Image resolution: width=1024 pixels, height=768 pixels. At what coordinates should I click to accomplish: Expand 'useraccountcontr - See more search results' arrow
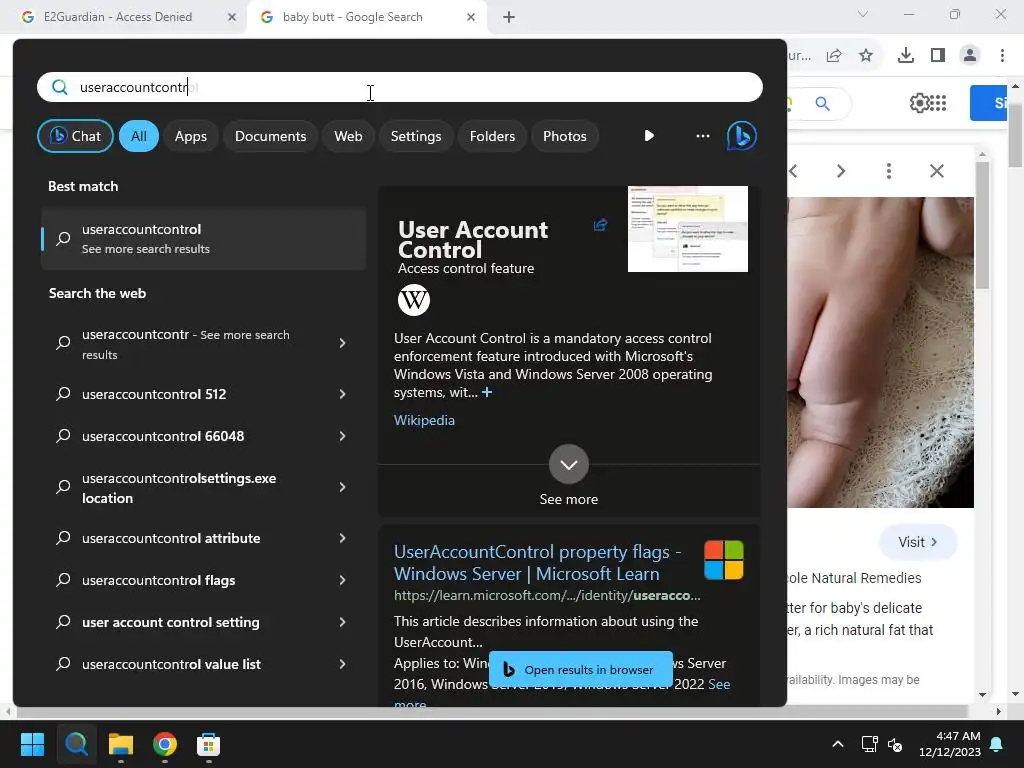click(x=342, y=344)
